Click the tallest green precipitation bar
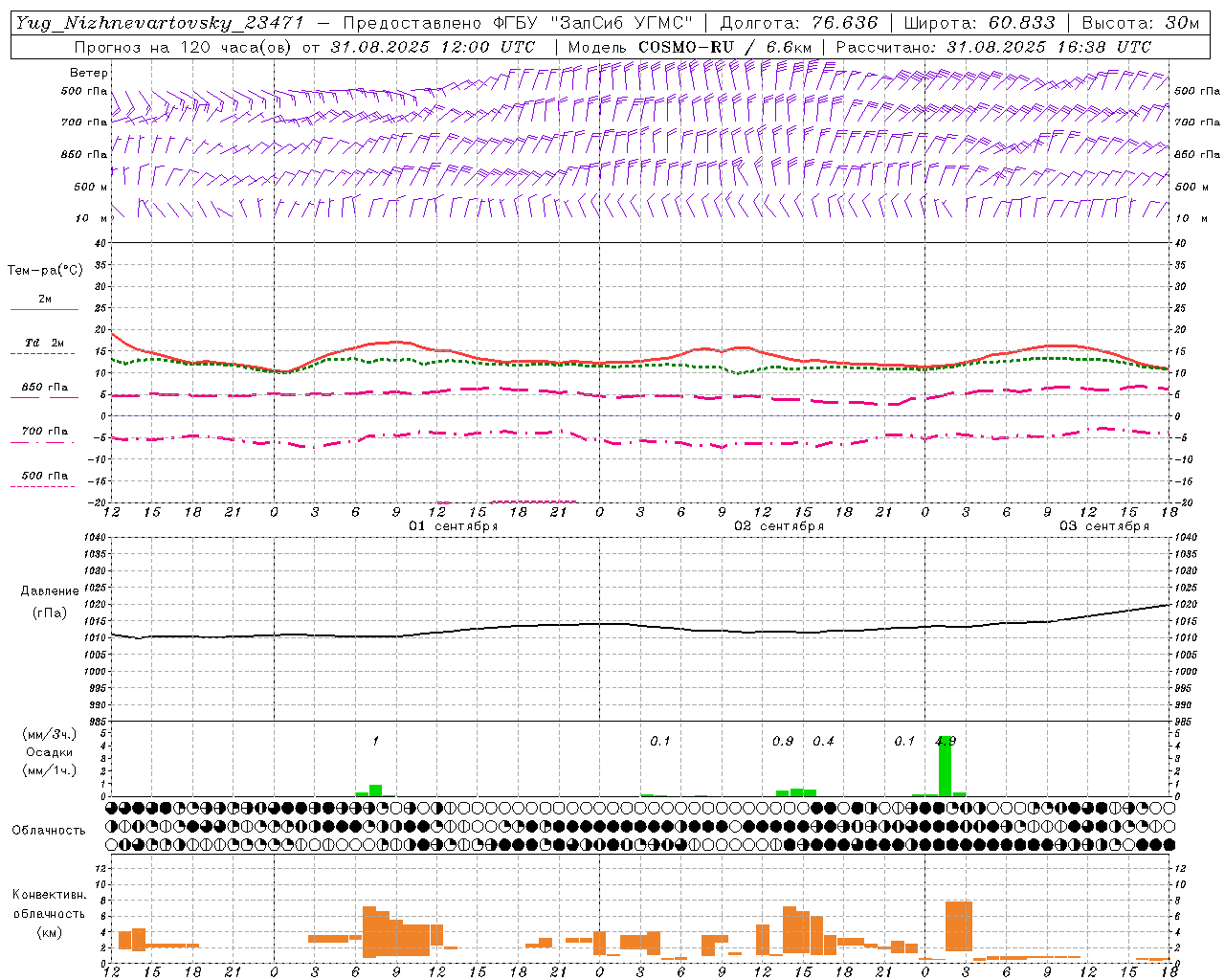The height and width of the screenshot is (980, 1225). tap(946, 767)
